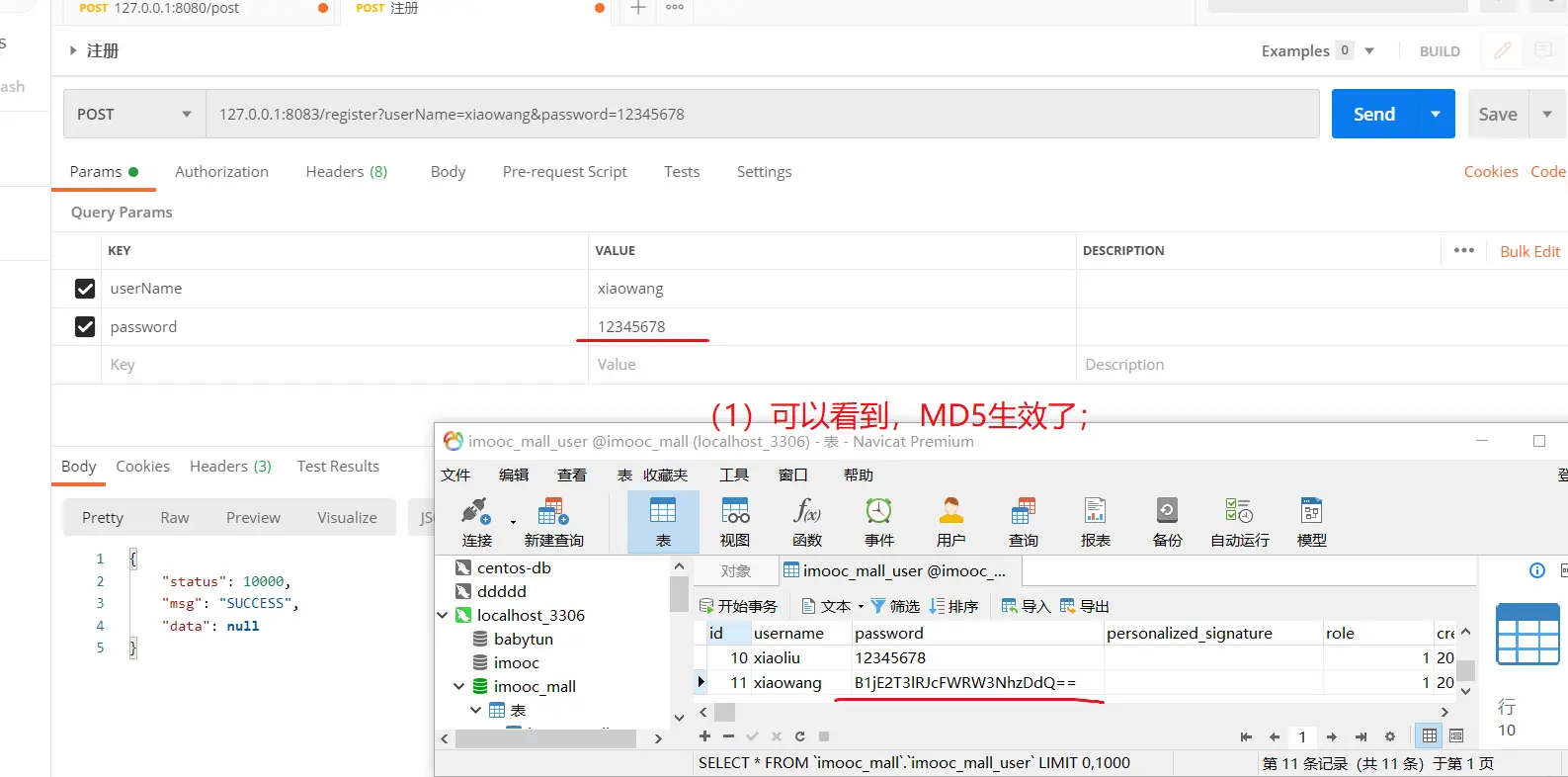The height and width of the screenshot is (777, 1568).
Task: Show the info panel via the info icon
Action: click(x=1537, y=570)
